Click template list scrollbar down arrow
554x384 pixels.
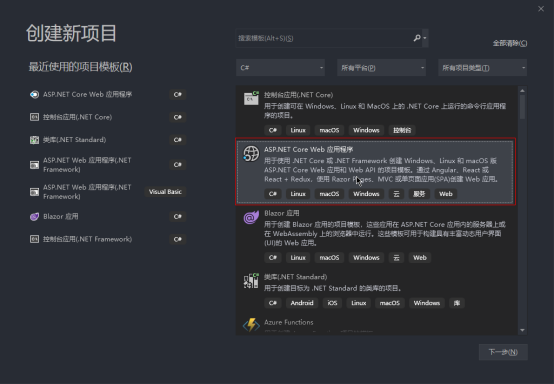point(522,330)
